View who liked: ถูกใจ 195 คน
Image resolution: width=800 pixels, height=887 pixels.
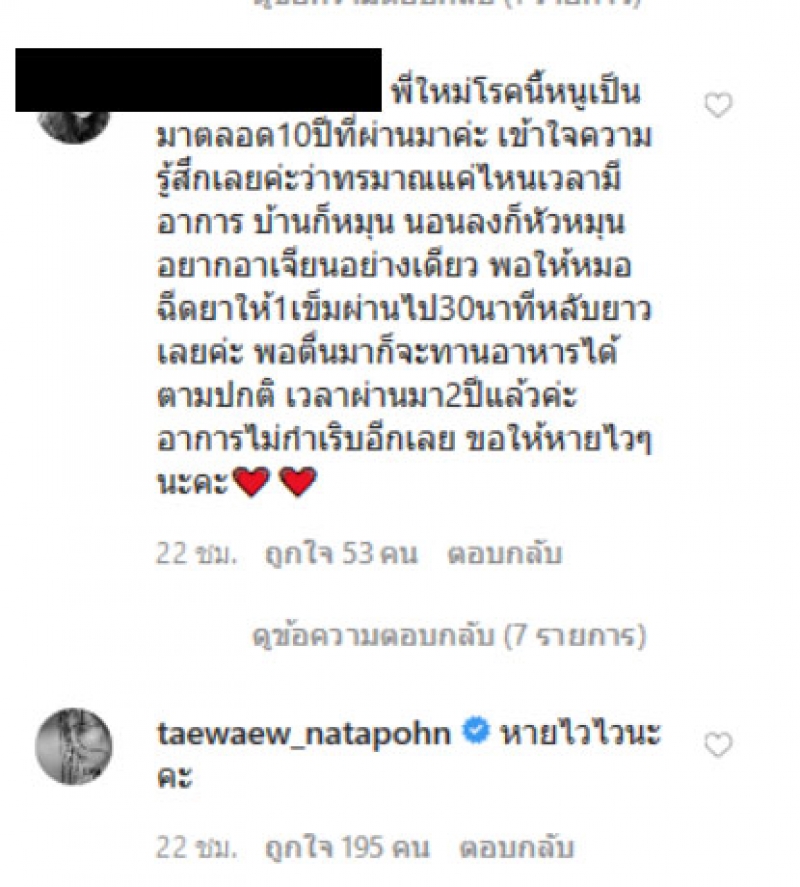[x=347, y=848]
